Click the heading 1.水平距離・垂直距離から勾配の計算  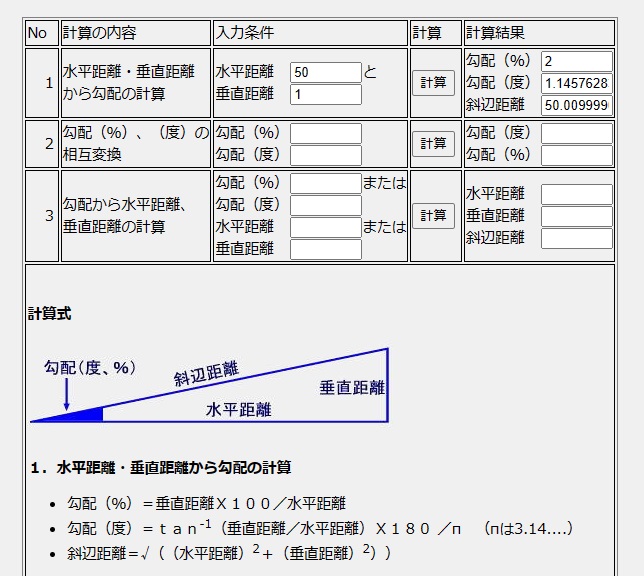161,468
